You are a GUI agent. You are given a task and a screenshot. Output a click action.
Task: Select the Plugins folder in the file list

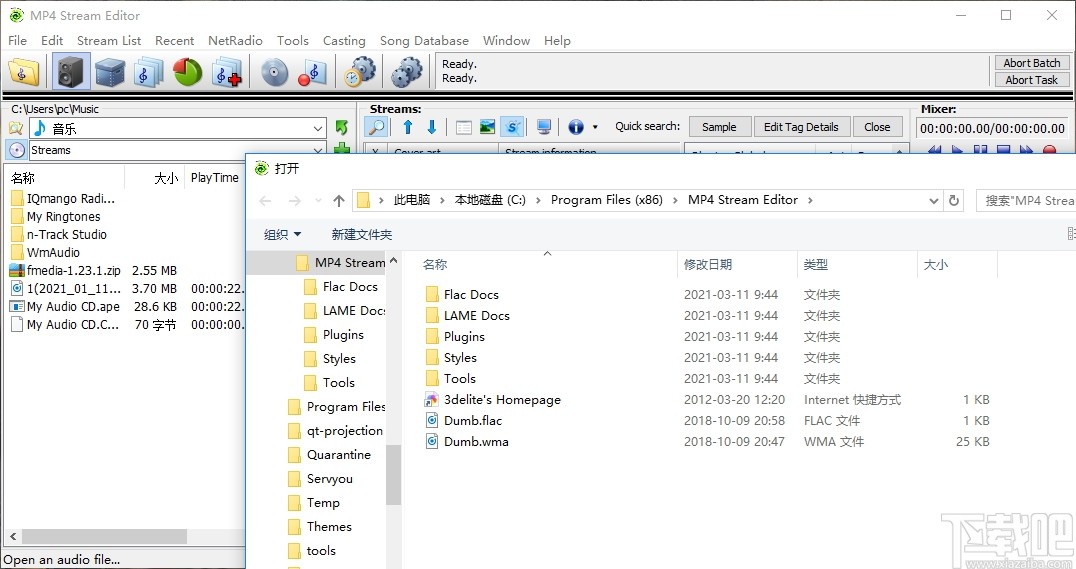tap(464, 337)
